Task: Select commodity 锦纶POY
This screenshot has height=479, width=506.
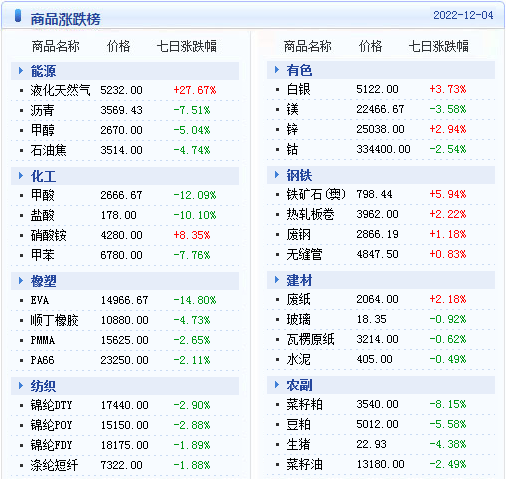Action: pyautogui.click(x=51, y=425)
